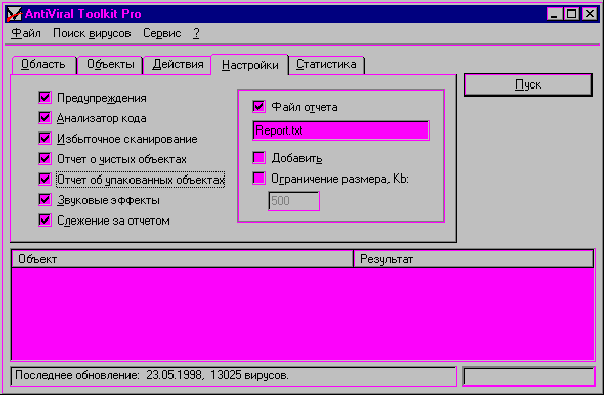This screenshot has height=395, width=604.
Task: Toggle the Избыточное сканирование checkbox
Action: click(45, 138)
